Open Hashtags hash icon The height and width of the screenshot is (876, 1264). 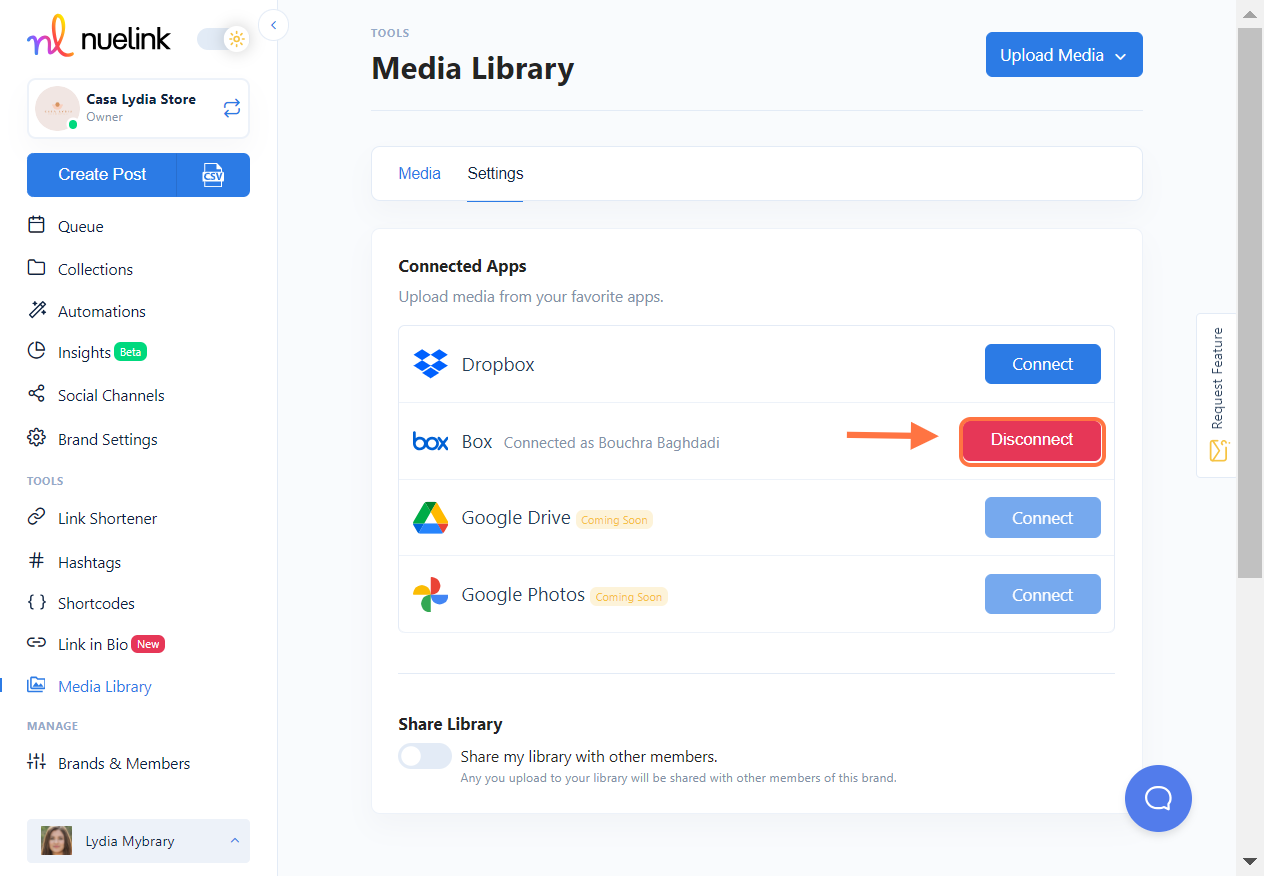pos(37,561)
